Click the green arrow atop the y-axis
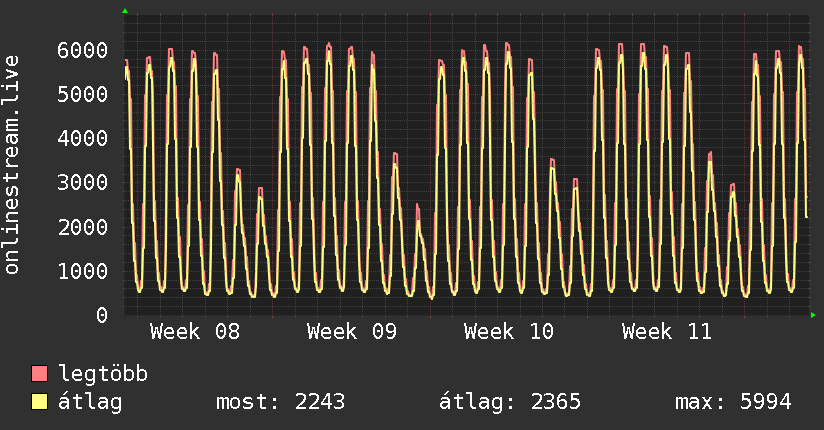 [x=125, y=11]
